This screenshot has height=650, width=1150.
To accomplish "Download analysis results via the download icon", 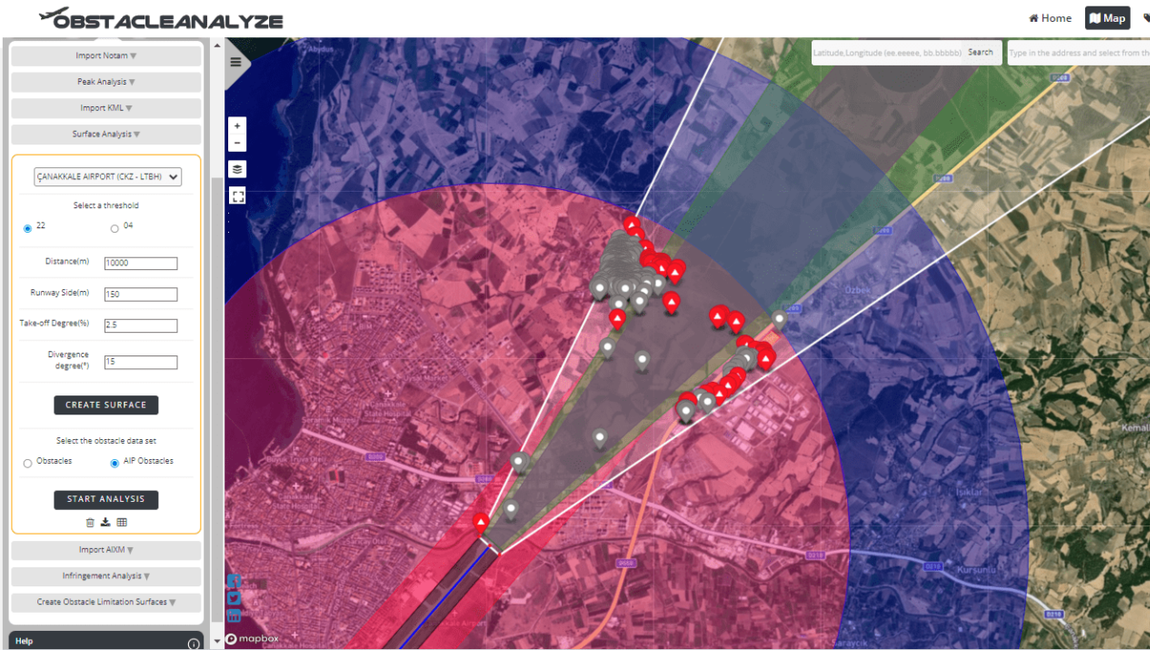I will click(106, 522).
